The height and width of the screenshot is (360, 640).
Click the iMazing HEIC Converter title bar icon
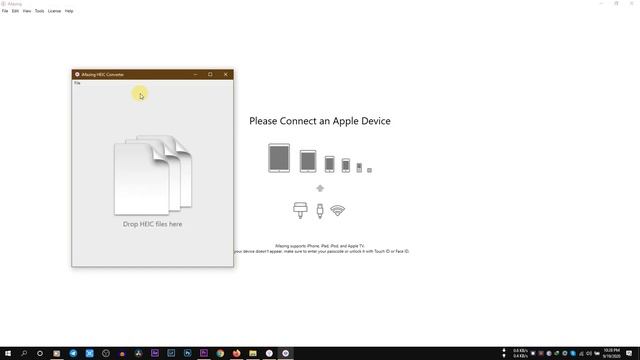[x=77, y=74]
